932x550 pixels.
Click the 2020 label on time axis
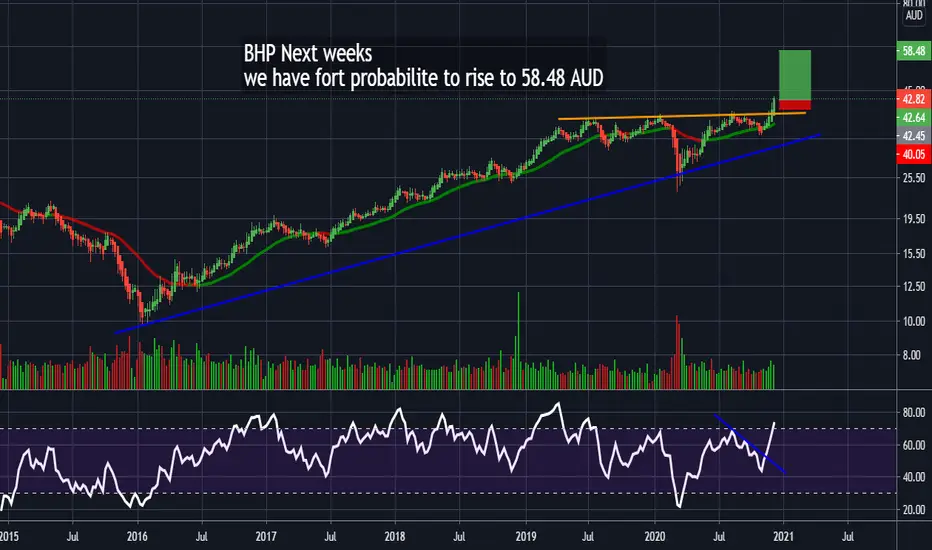pos(654,536)
